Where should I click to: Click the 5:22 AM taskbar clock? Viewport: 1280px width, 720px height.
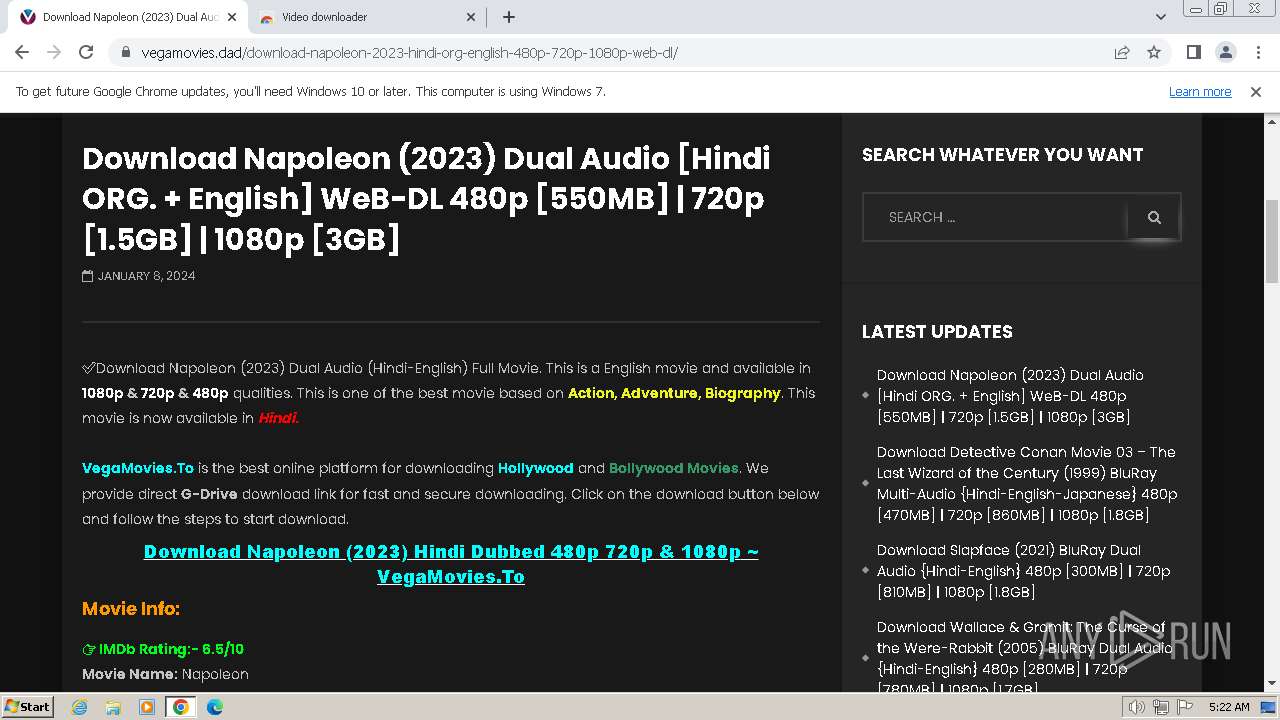pos(1229,707)
